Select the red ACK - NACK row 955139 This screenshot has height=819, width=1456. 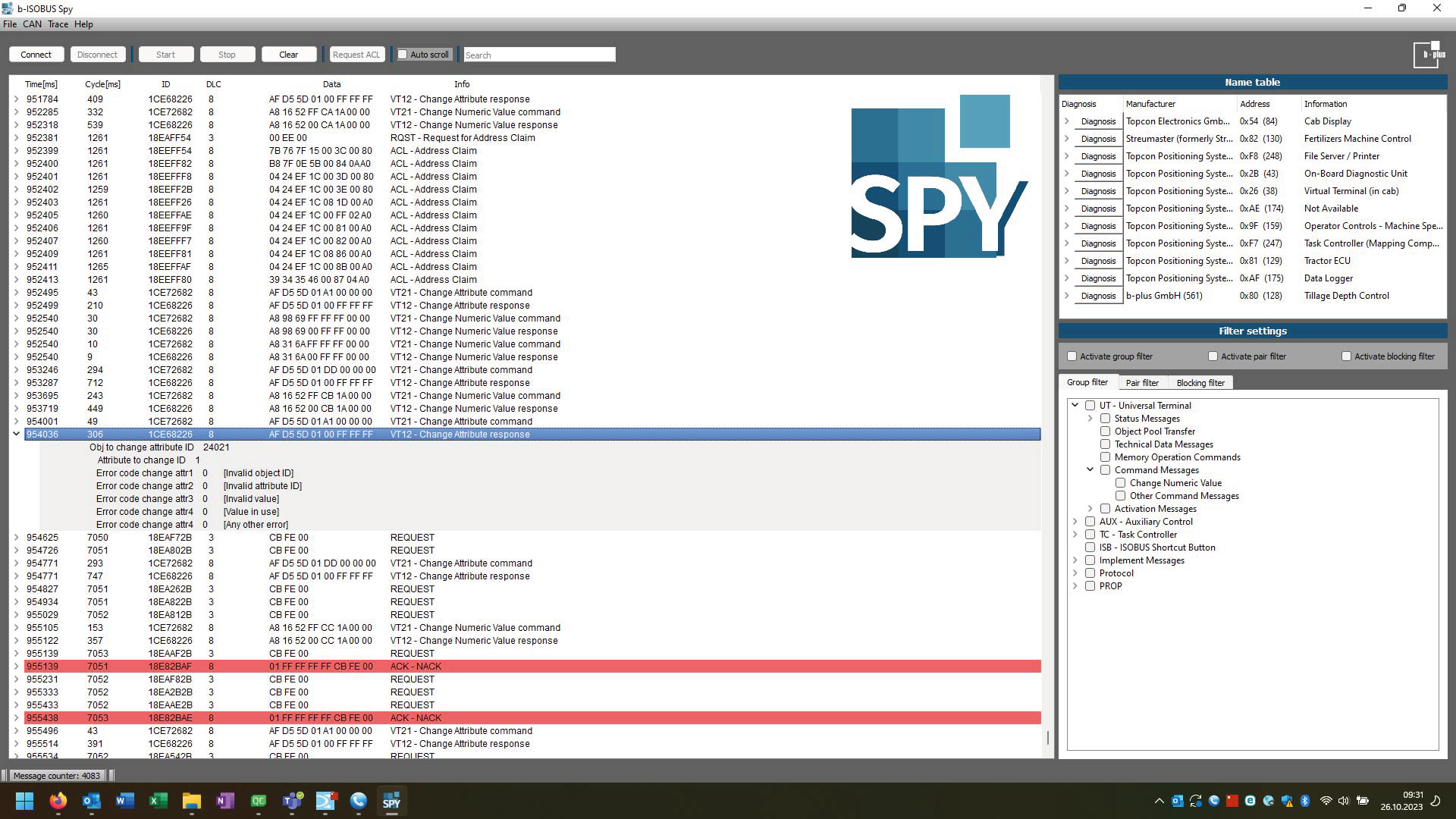coord(532,667)
